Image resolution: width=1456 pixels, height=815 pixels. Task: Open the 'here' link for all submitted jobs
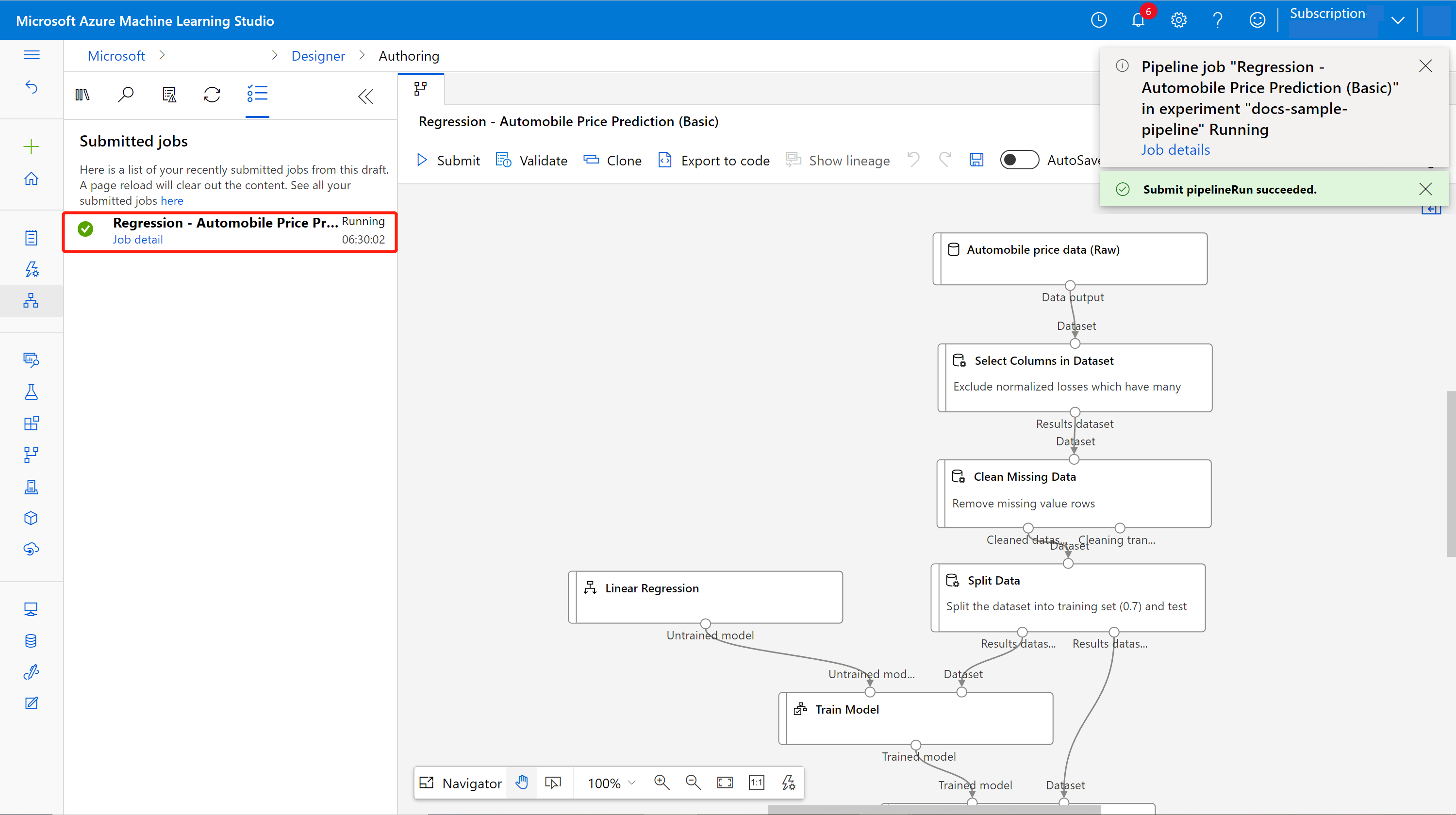pos(172,200)
